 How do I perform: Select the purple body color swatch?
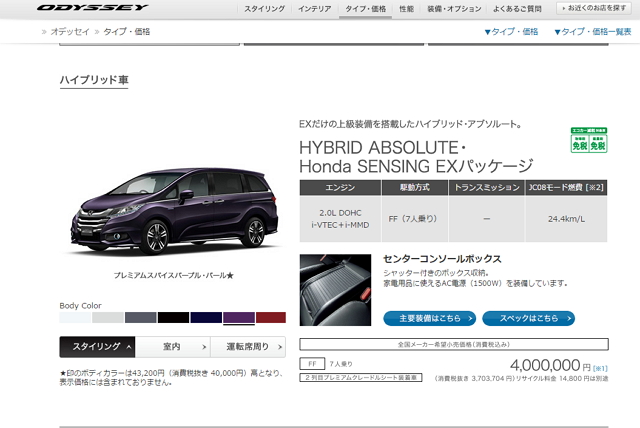click(x=239, y=317)
